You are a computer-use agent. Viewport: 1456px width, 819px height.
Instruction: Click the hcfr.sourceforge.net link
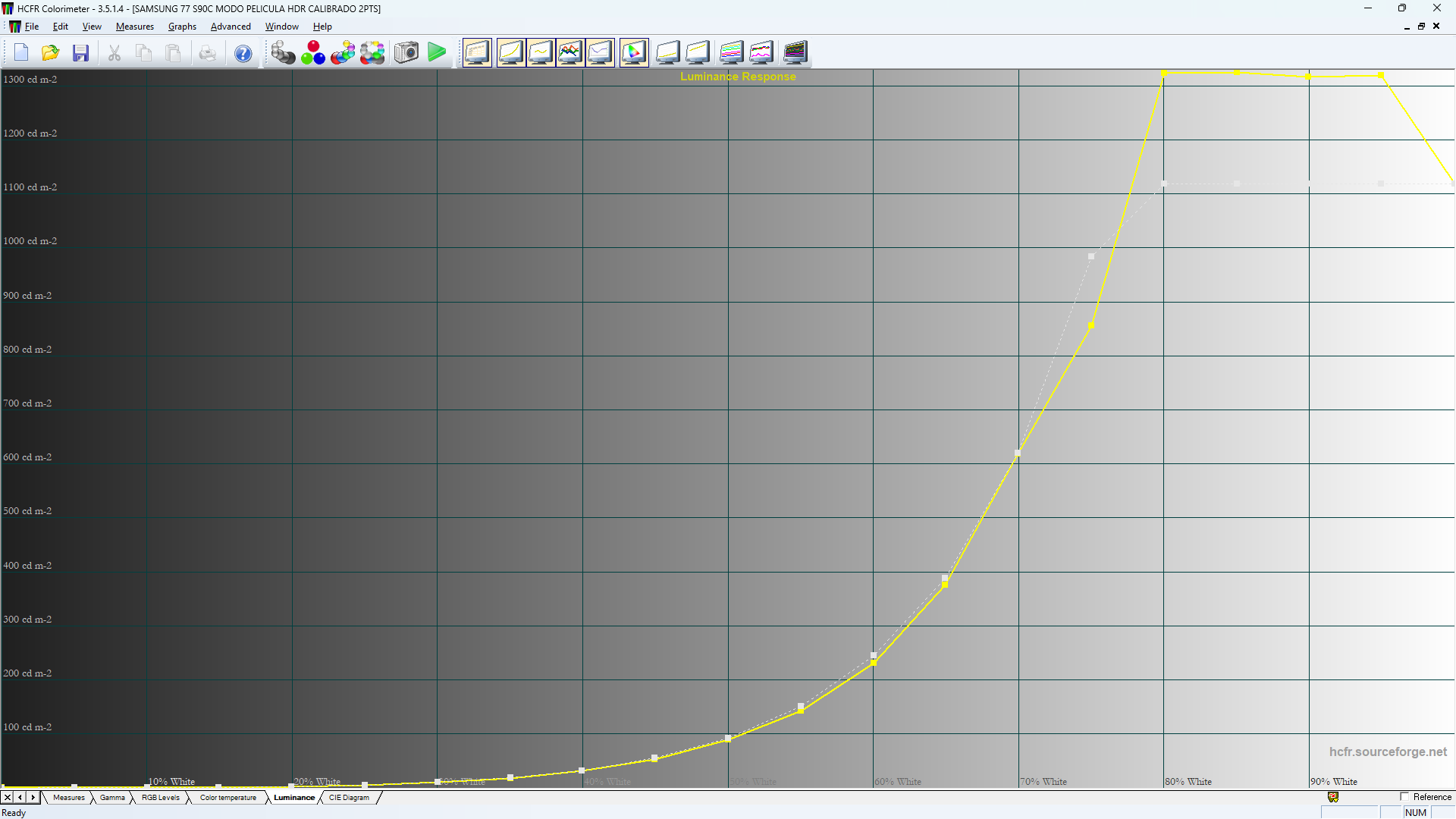click(1388, 752)
